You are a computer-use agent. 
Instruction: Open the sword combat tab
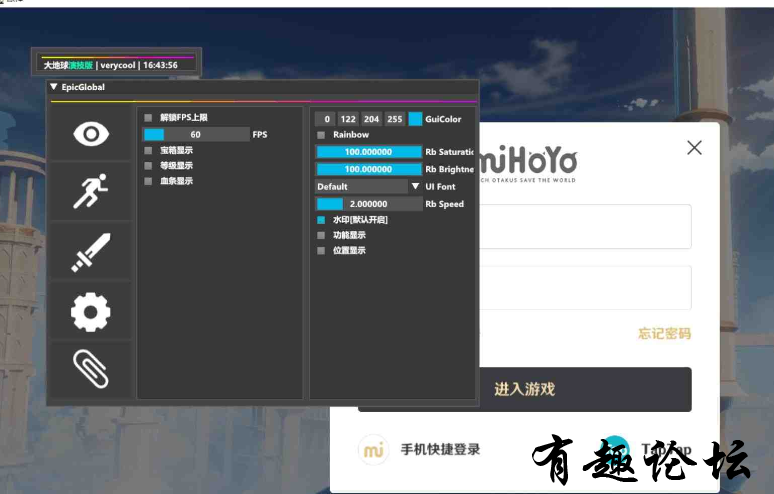click(91, 252)
